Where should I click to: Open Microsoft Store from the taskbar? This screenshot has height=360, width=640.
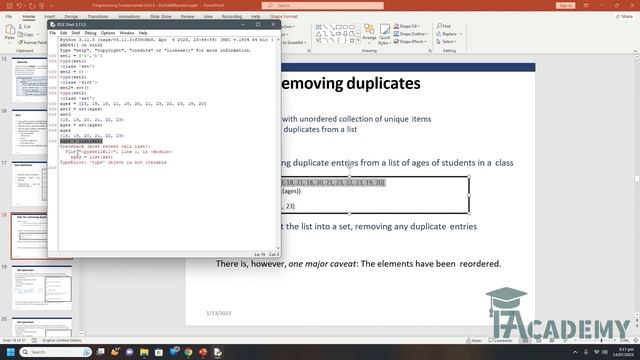pyautogui.click(x=159, y=352)
